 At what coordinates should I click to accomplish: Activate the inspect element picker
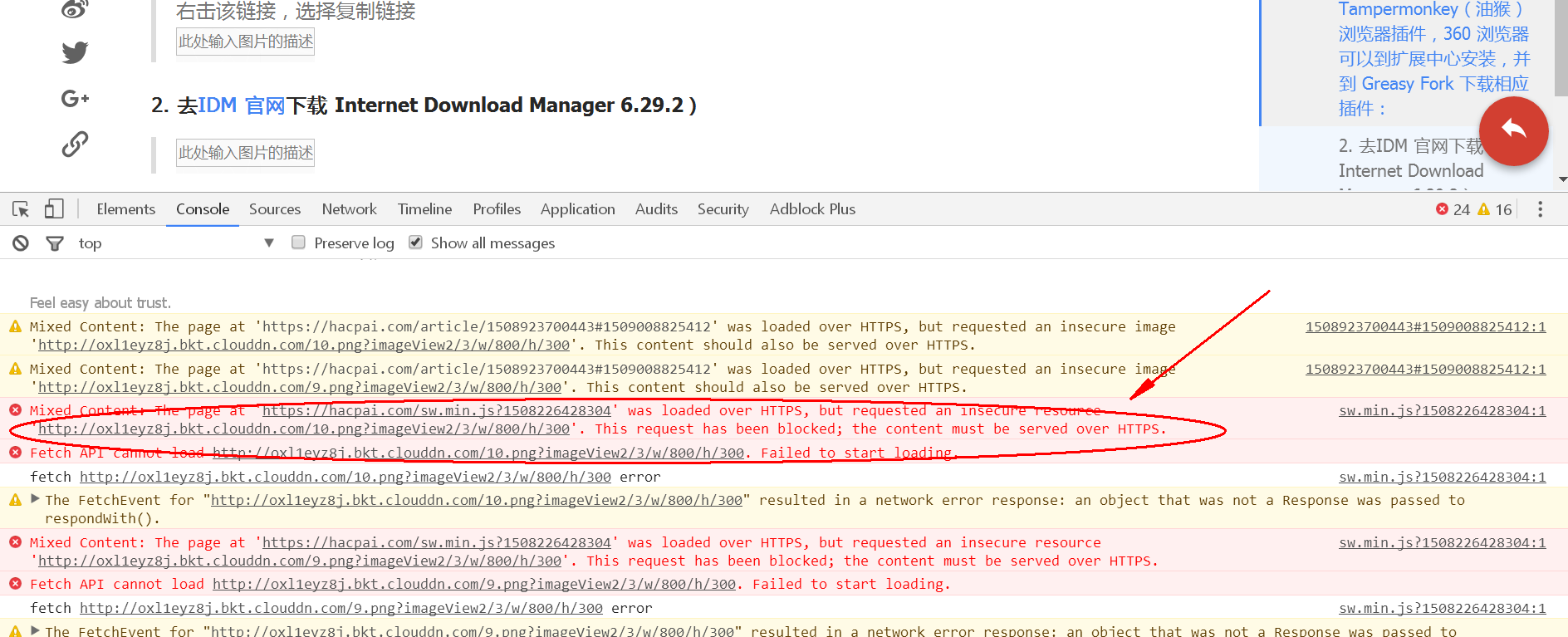(x=21, y=209)
